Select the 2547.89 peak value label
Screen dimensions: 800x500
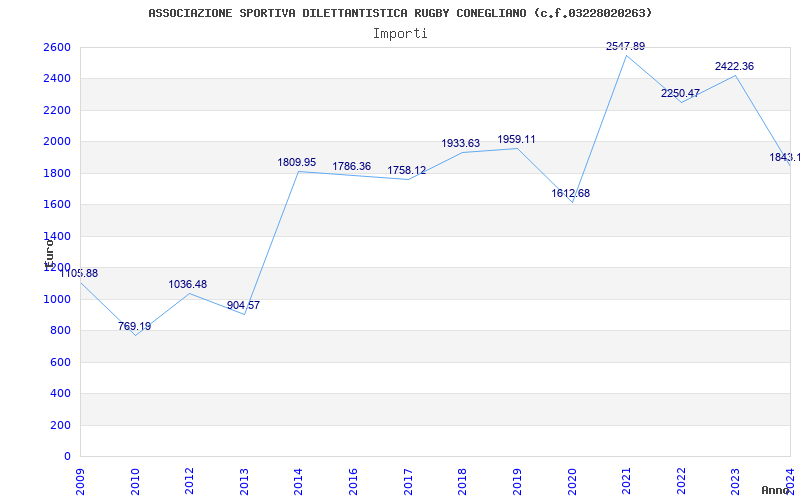point(626,46)
